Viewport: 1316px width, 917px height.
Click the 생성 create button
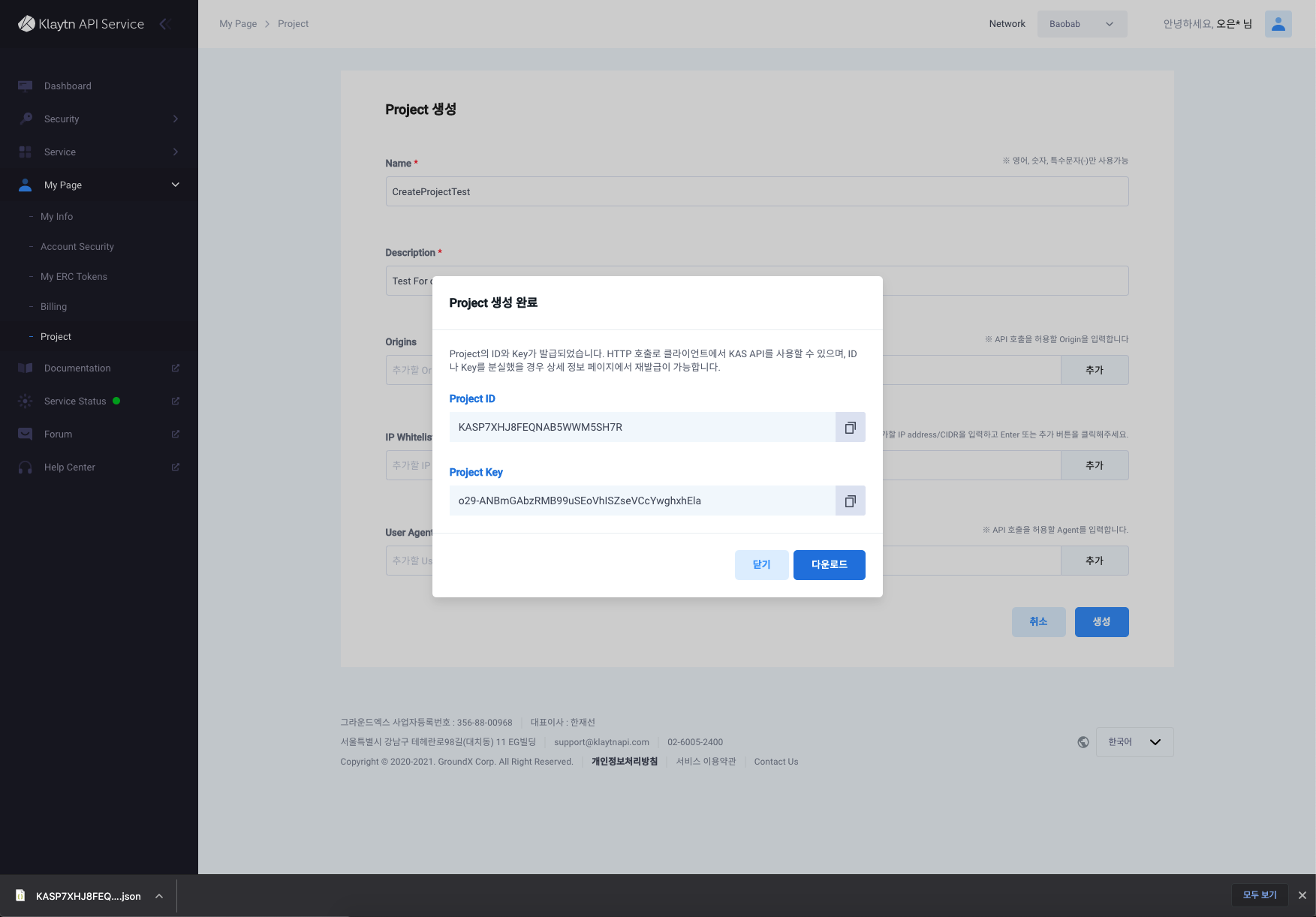click(1101, 622)
